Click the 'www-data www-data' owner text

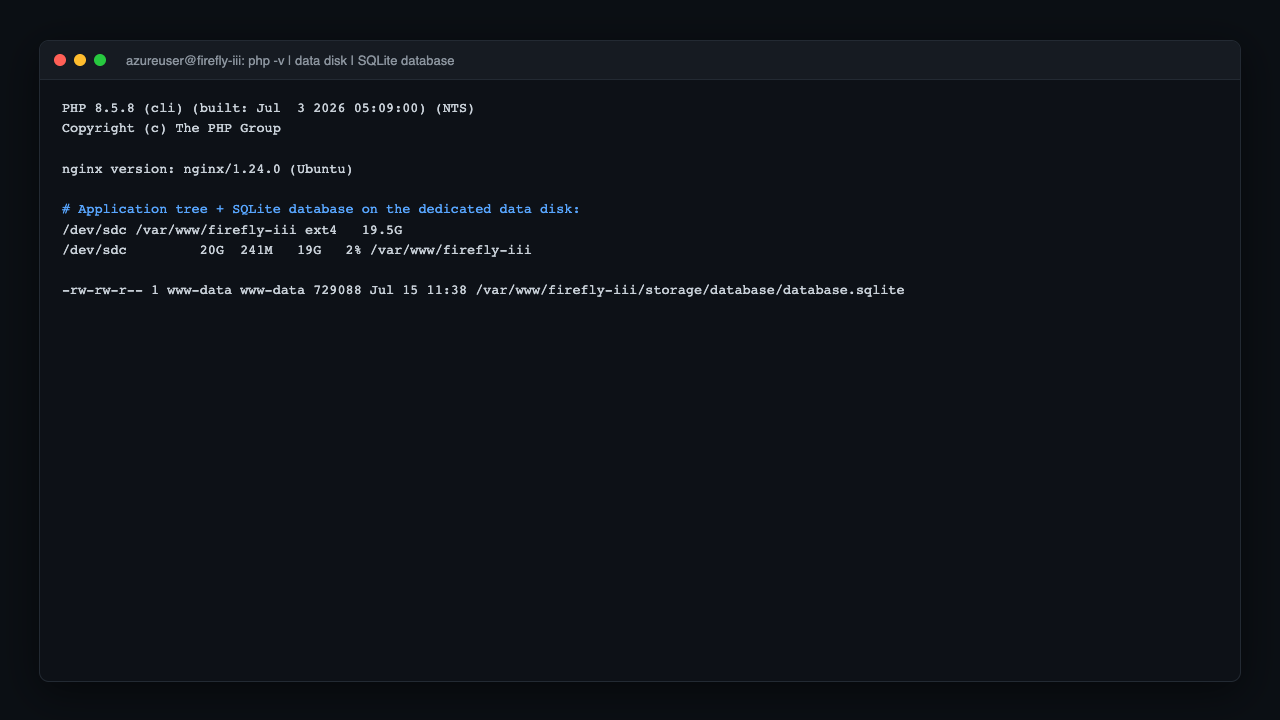(x=236, y=290)
